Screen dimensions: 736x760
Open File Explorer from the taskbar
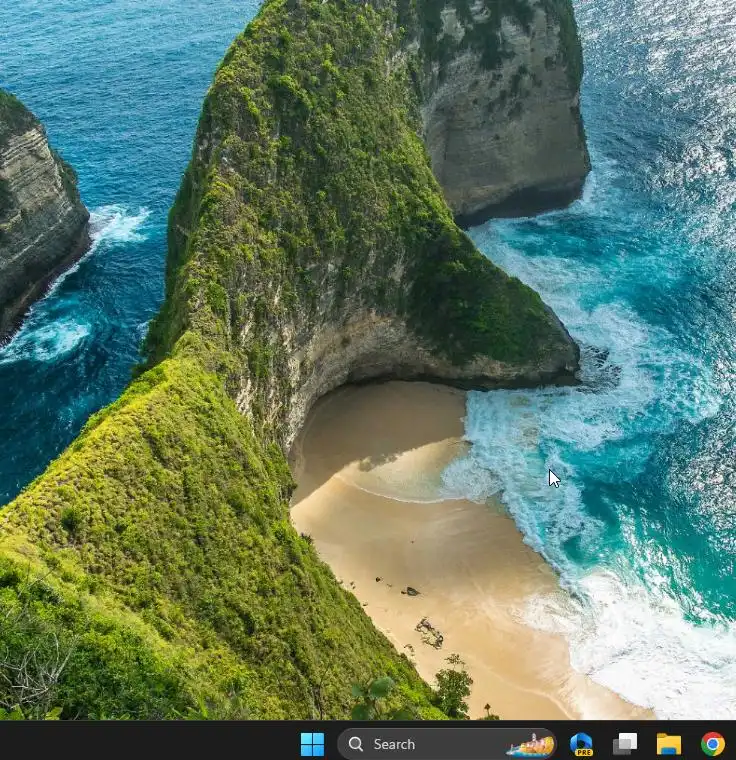669,744
